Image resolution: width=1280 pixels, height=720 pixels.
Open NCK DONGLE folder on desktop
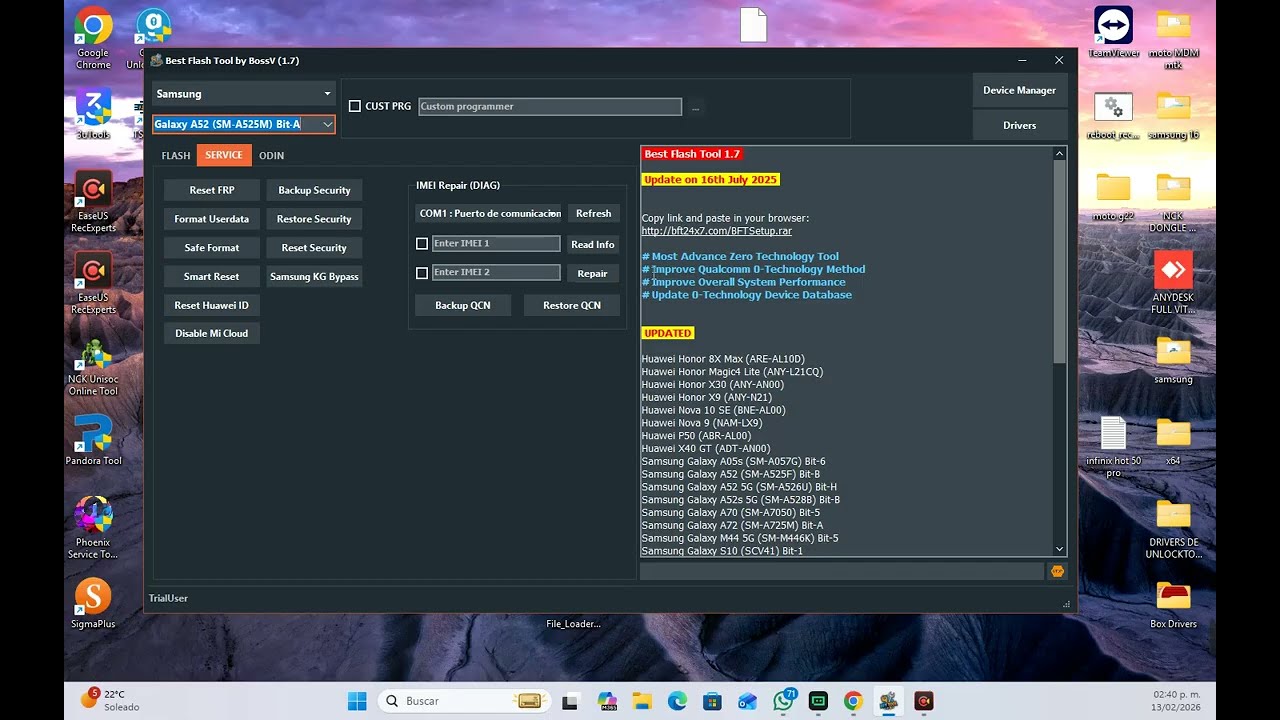click(x=1173, y=202)
